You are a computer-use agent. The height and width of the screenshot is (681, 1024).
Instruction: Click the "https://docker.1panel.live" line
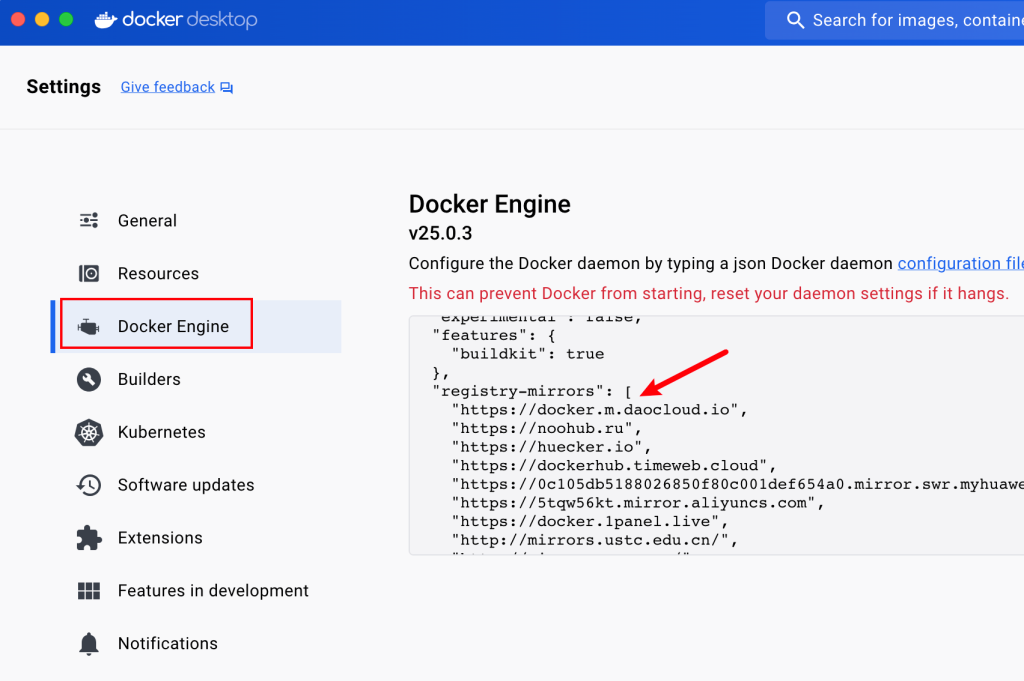pos(590,522)
